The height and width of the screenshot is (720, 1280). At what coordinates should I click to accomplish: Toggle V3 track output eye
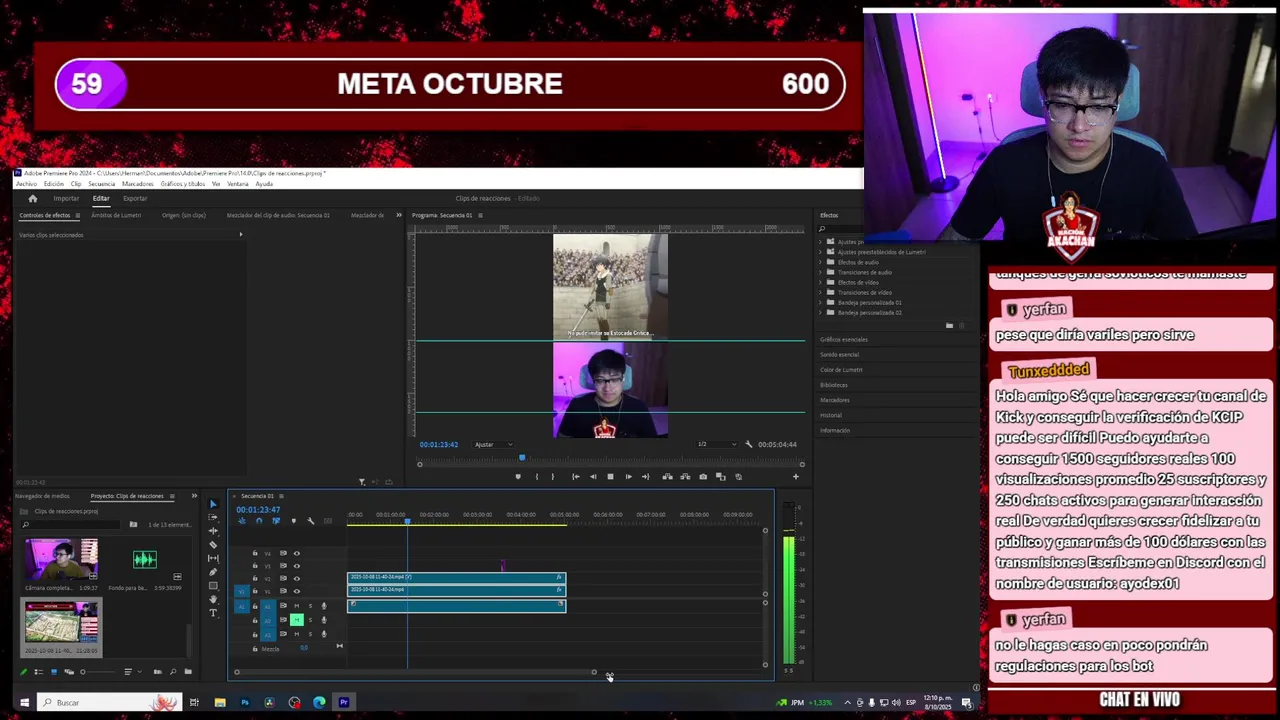click(296, 566)
